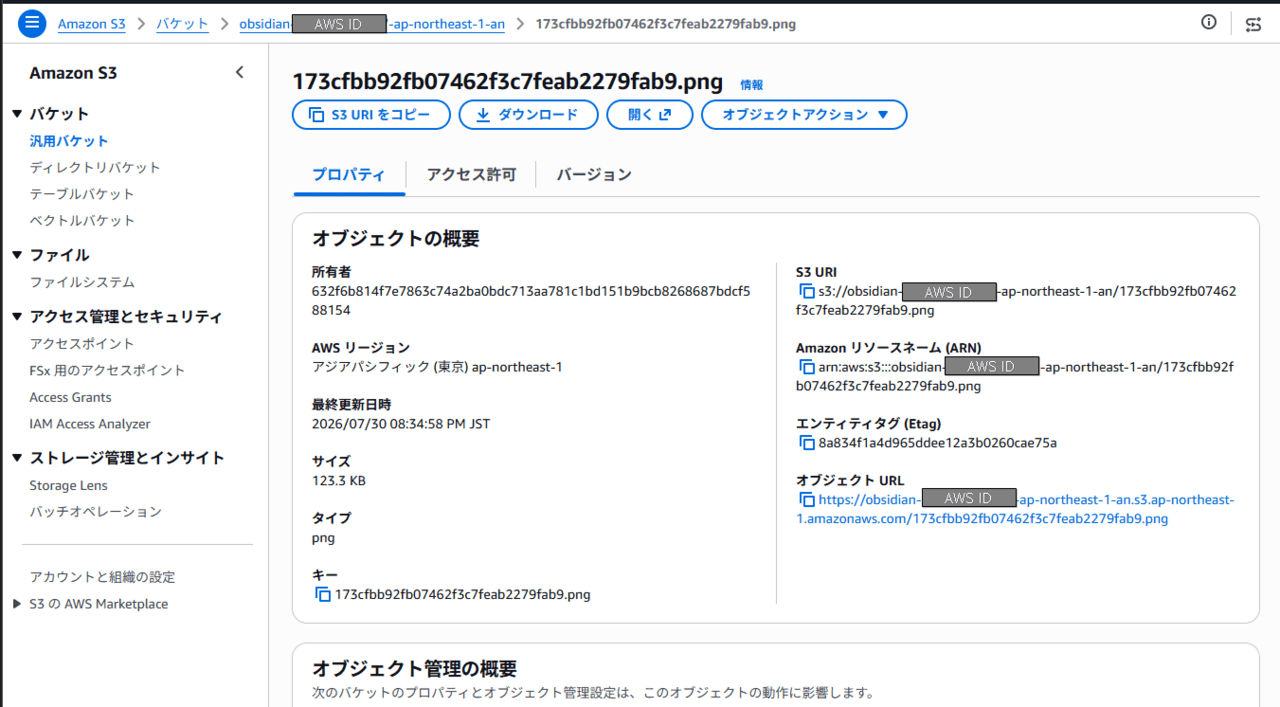Open the オブジェクトアクション dropdown
The image size is (1280, 707).
coord(804,115)
